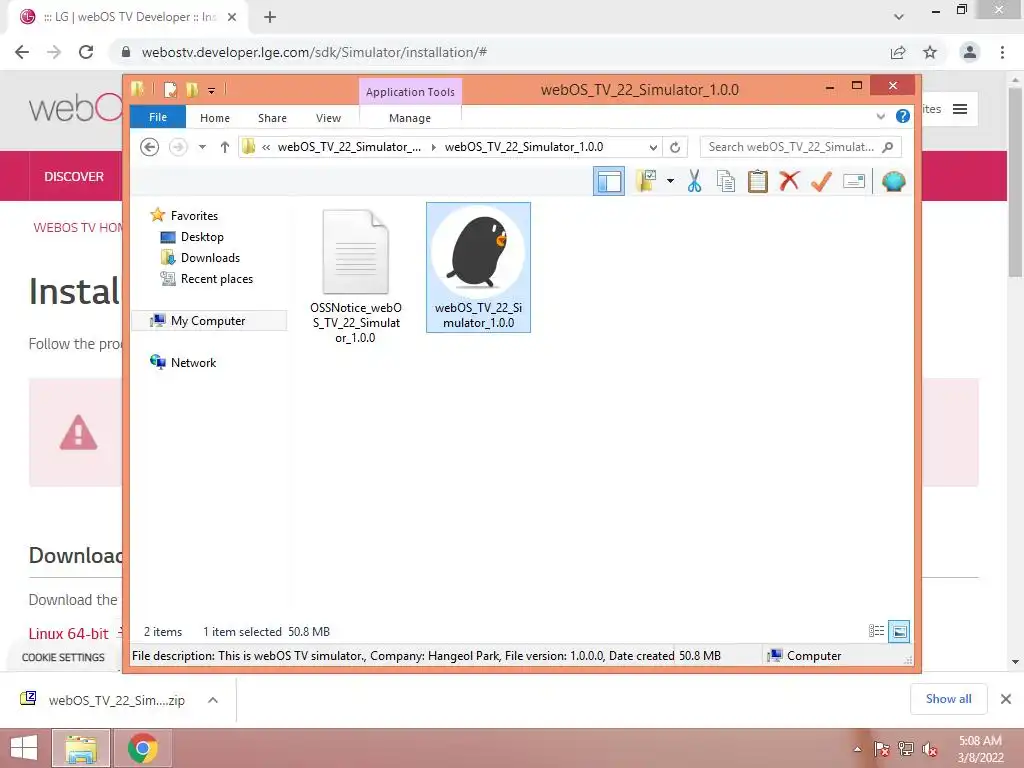The height and width of the screenshot is (768, 1024).
Task: Refresh the Explorer folder view
Action: pyautogui.click(x=675, y=148)
